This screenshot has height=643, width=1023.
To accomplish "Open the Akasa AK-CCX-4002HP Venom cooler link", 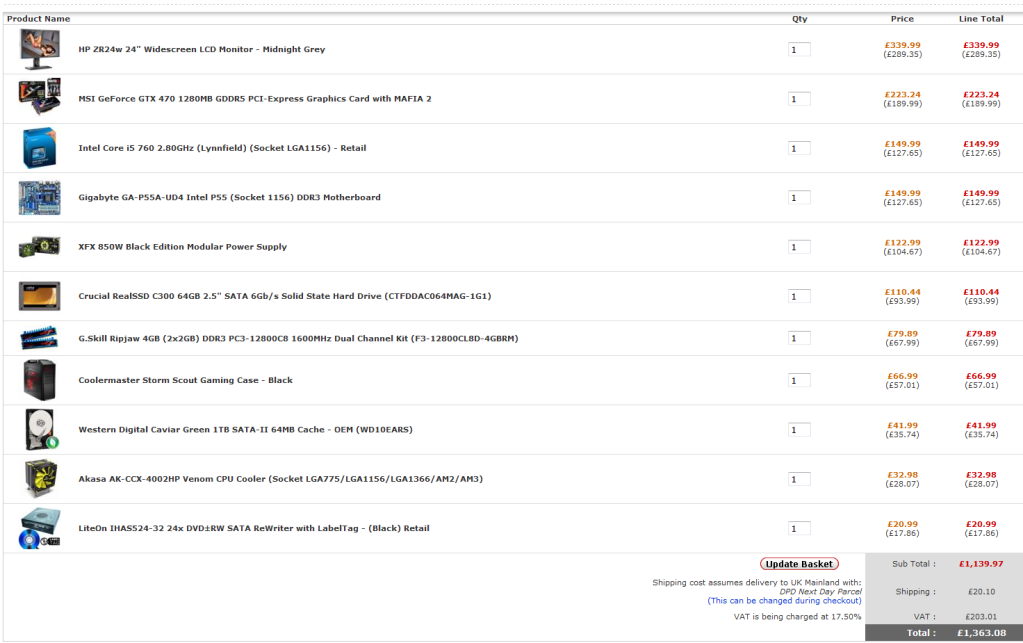I will [281, 479].
